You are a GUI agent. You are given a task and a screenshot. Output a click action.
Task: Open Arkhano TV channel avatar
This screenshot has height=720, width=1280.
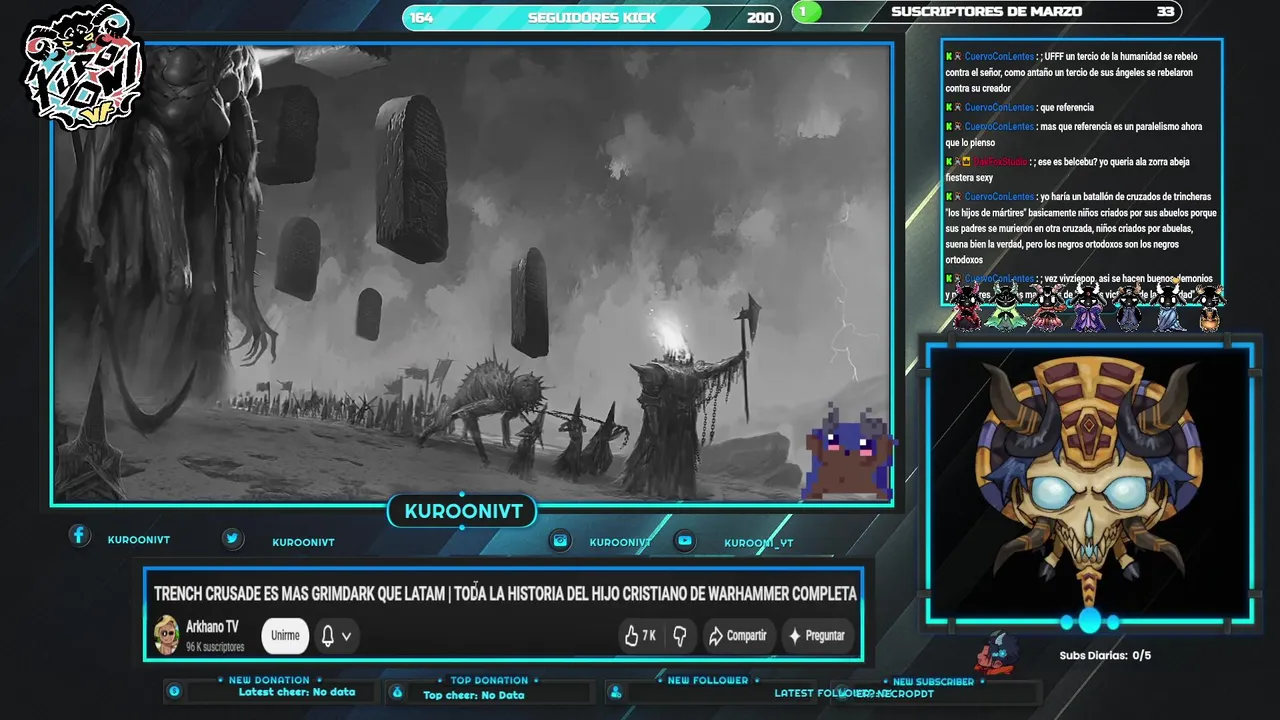coord(166,635)
